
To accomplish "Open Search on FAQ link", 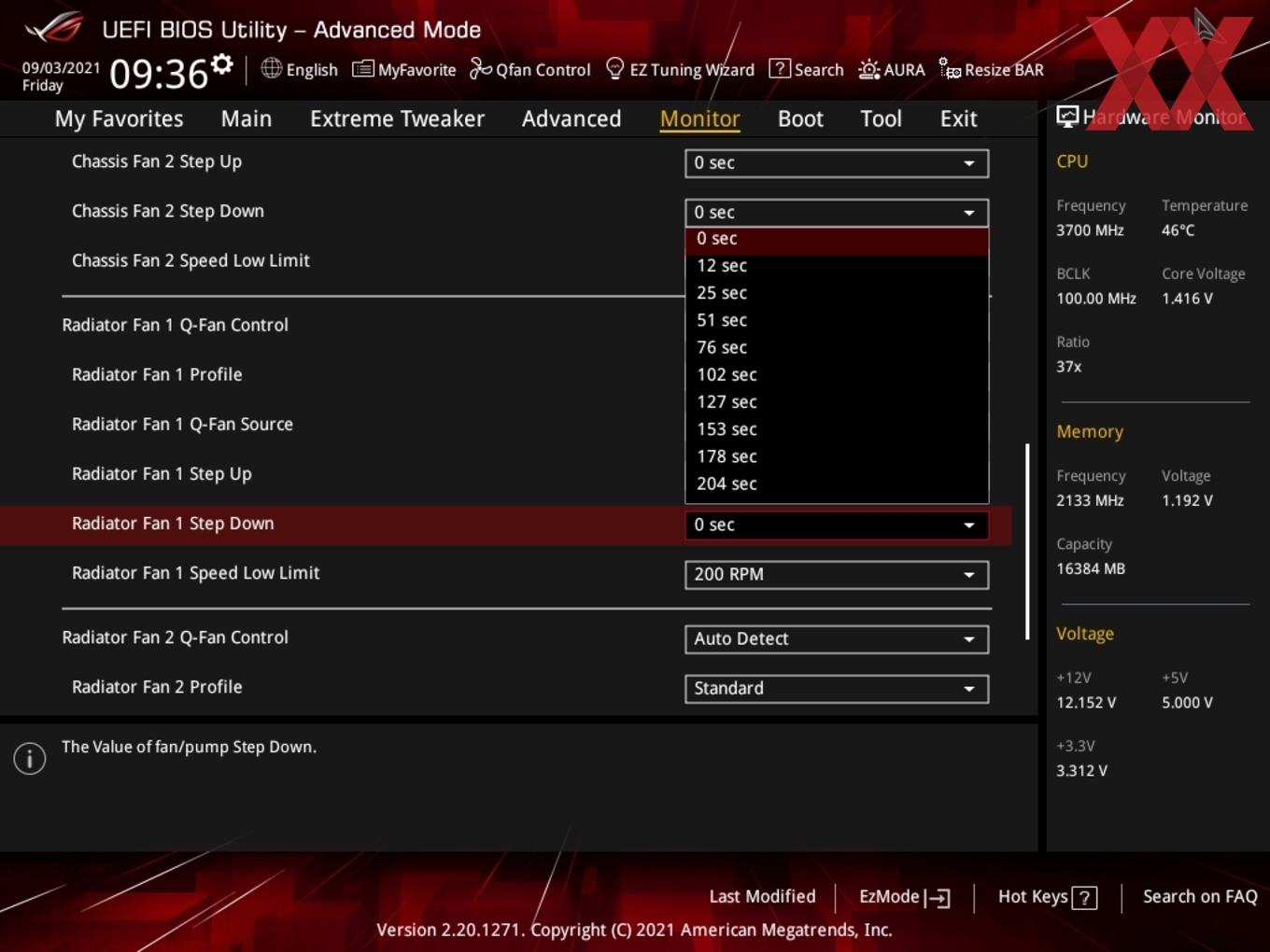I will (x=1200, y=896).
